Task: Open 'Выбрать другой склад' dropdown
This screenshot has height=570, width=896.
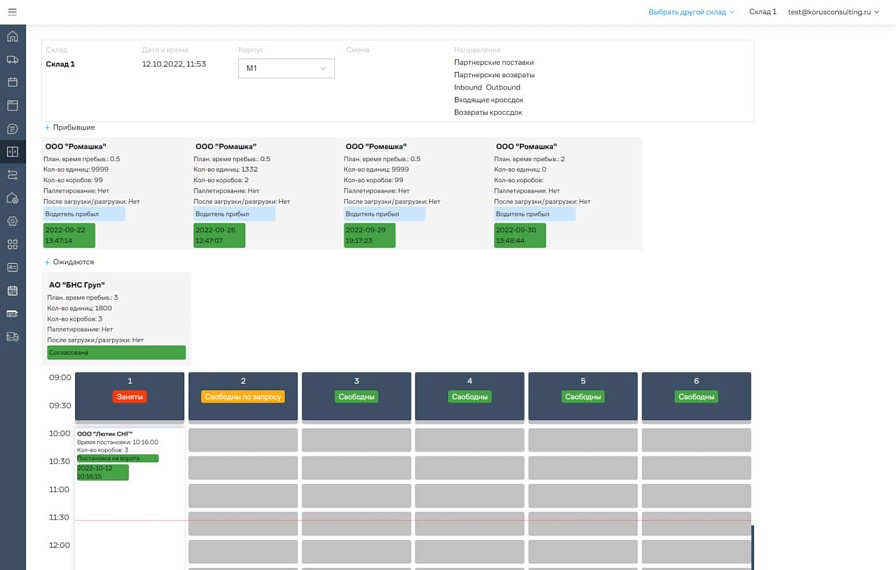Action: point(691,12)
